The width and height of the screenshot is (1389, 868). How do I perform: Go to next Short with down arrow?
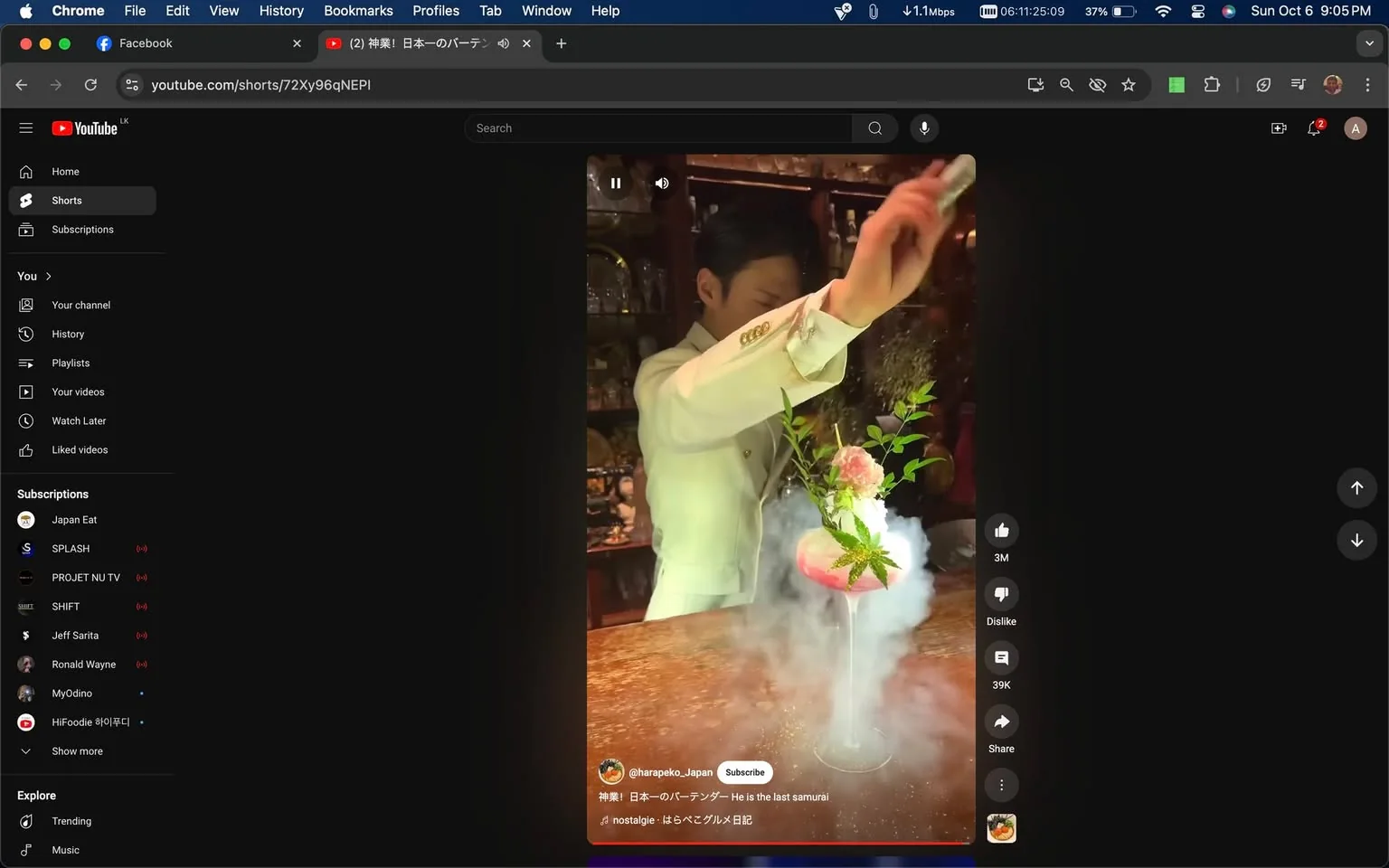coord(1356,541)
